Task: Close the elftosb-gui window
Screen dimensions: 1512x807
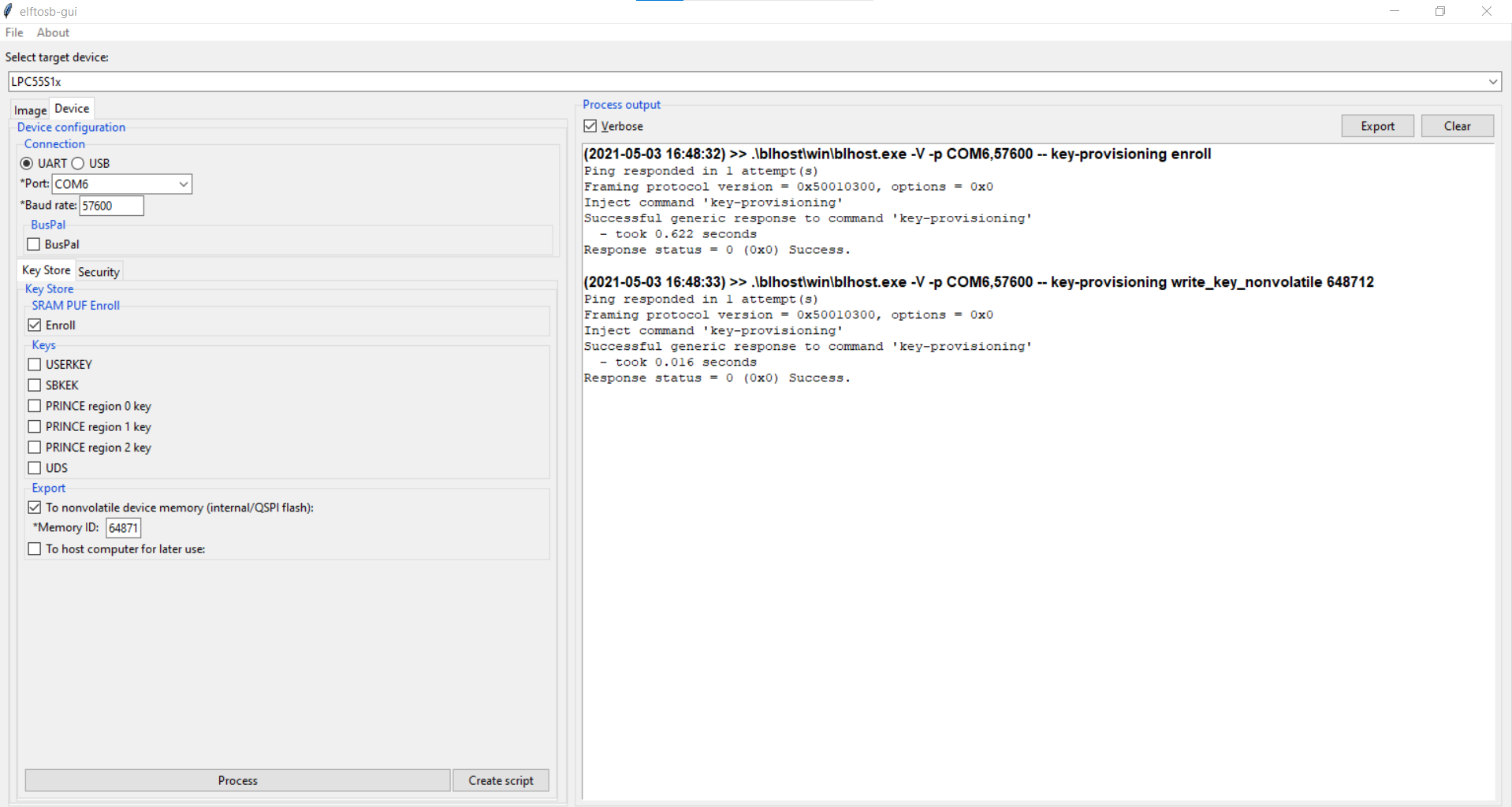Action: 1487,11
